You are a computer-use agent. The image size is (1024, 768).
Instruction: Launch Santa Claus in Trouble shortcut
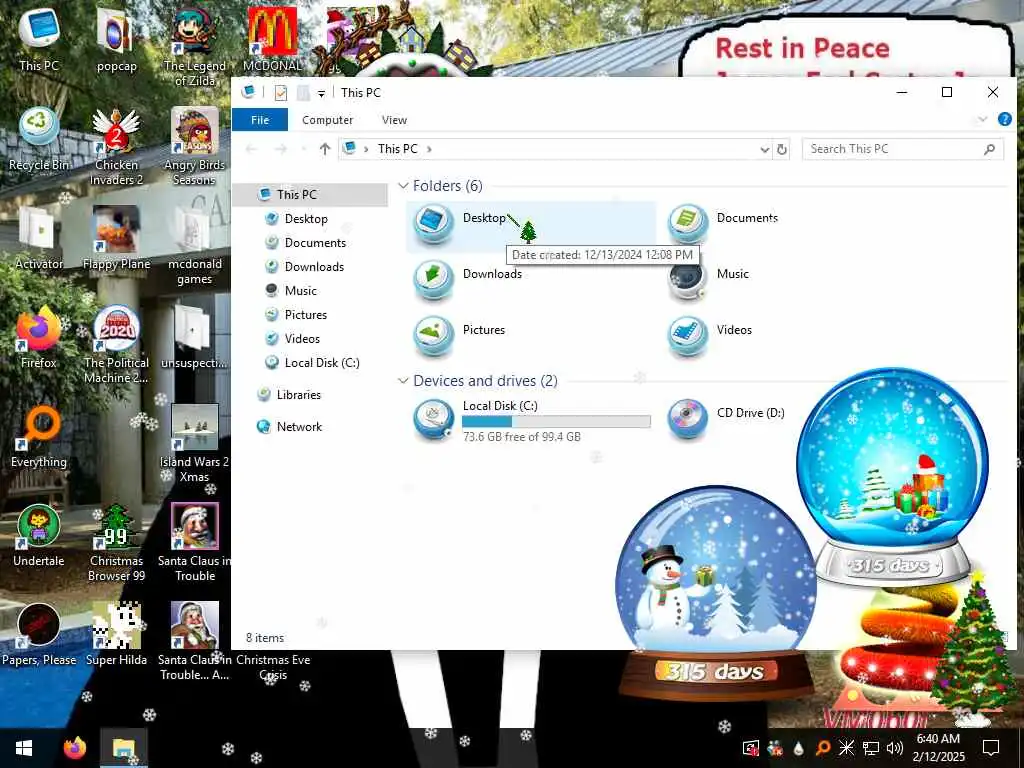tap(195, 543)
